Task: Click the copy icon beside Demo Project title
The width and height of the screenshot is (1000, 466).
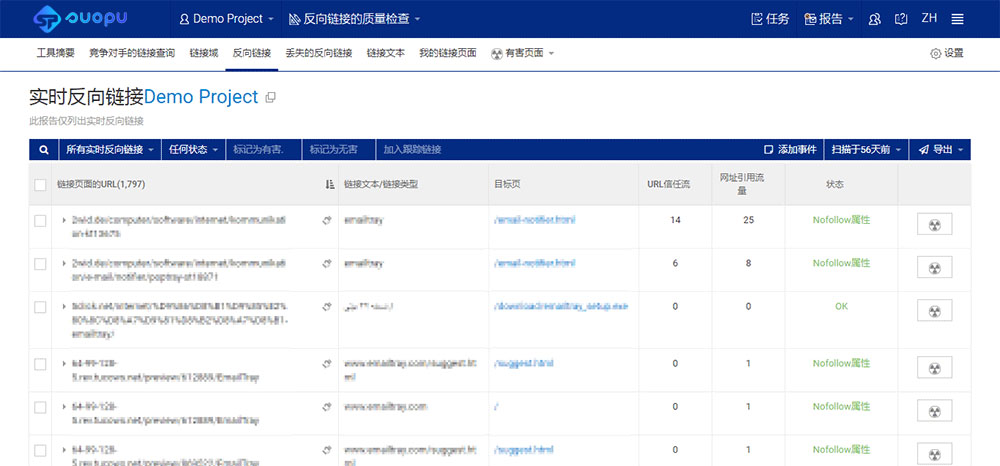Action: pyautogui.click(x=270, y=98)
